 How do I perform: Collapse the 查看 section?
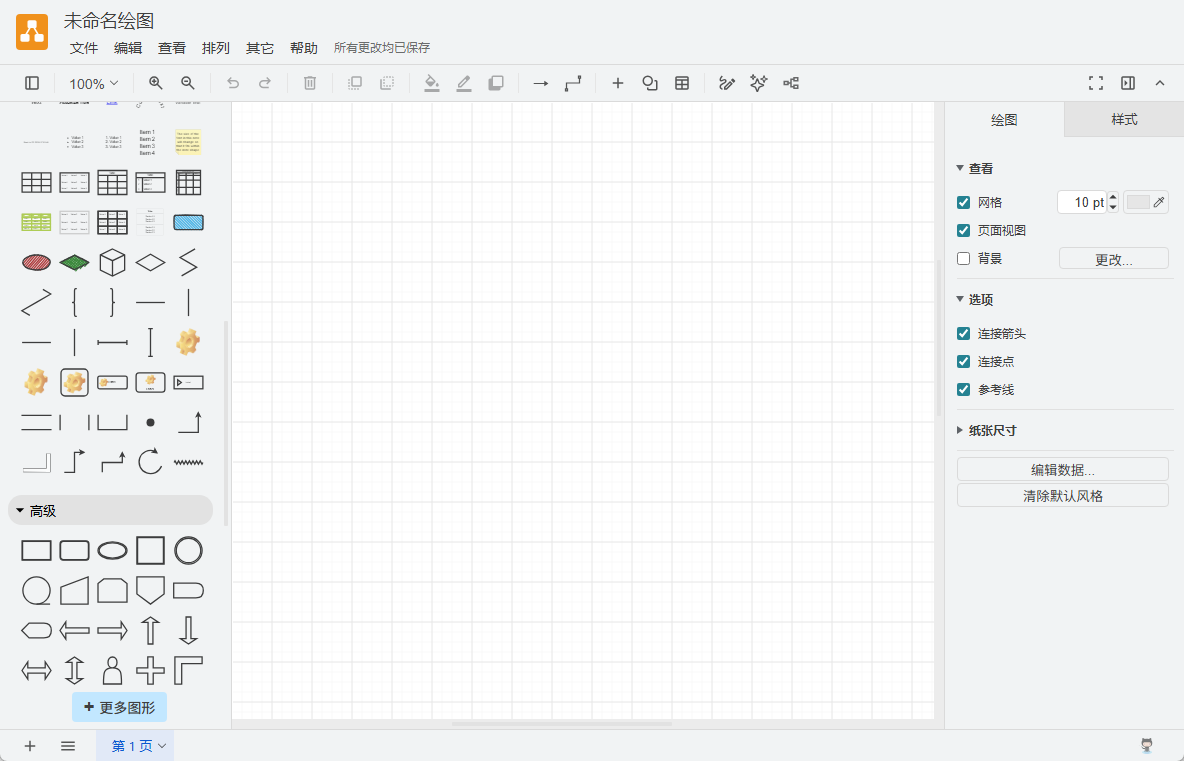(x=975, y=168)
